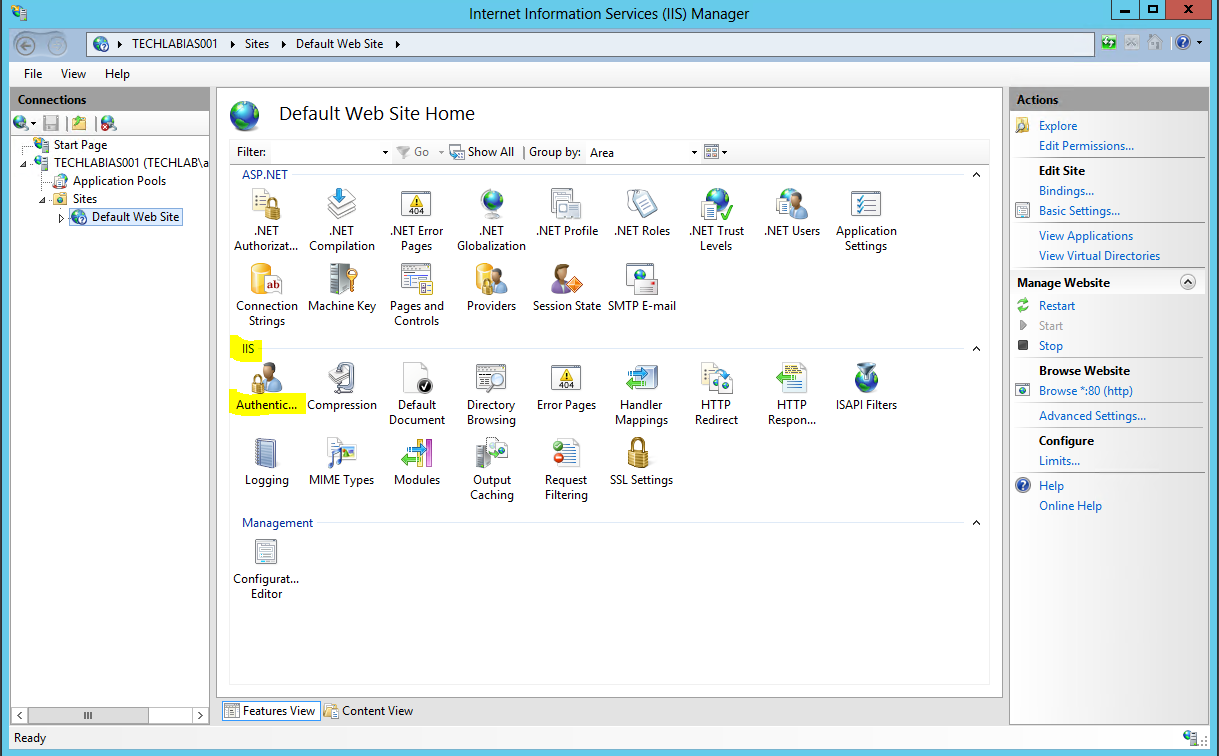This screenshot has width=1219, height=756.
Task: Collapse the TECHLABIAS001 server node
Action: click(24, 163)
